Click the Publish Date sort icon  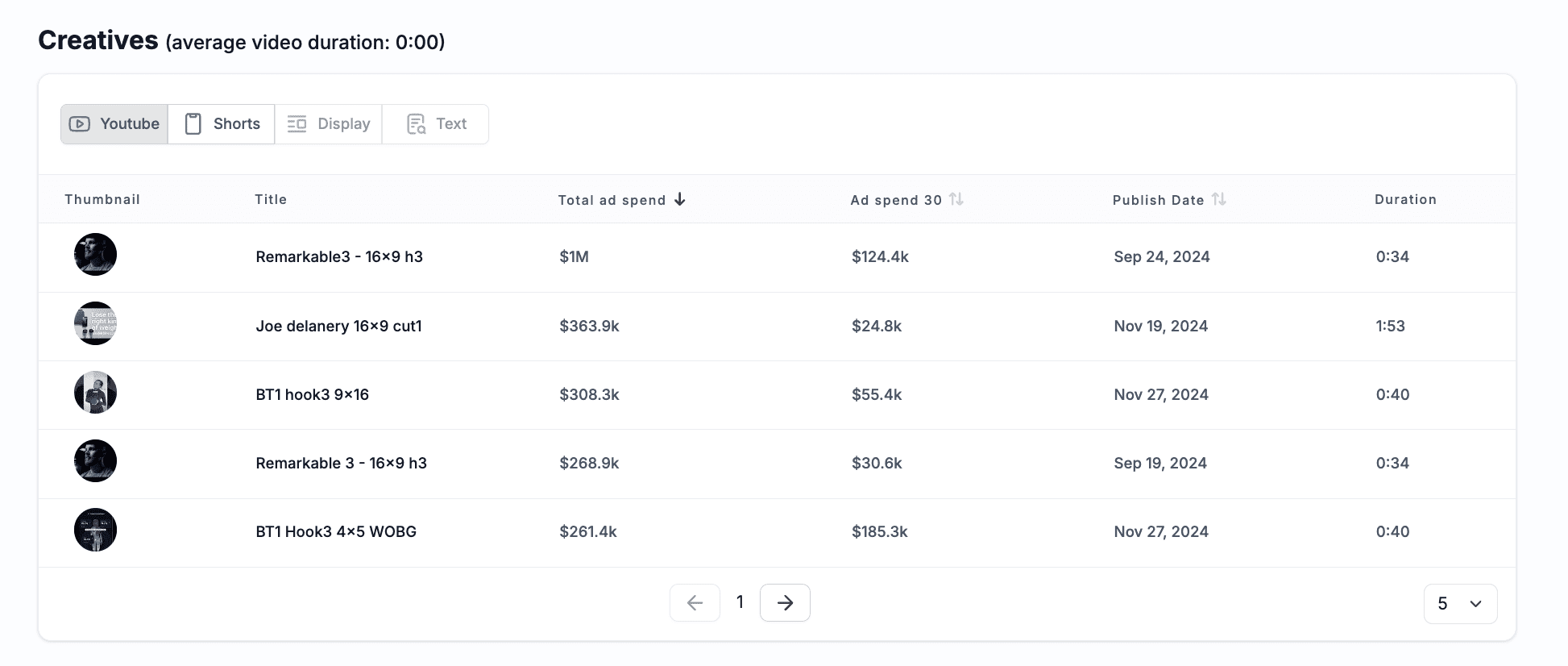pyautogui.click(x=1218, y=199)
